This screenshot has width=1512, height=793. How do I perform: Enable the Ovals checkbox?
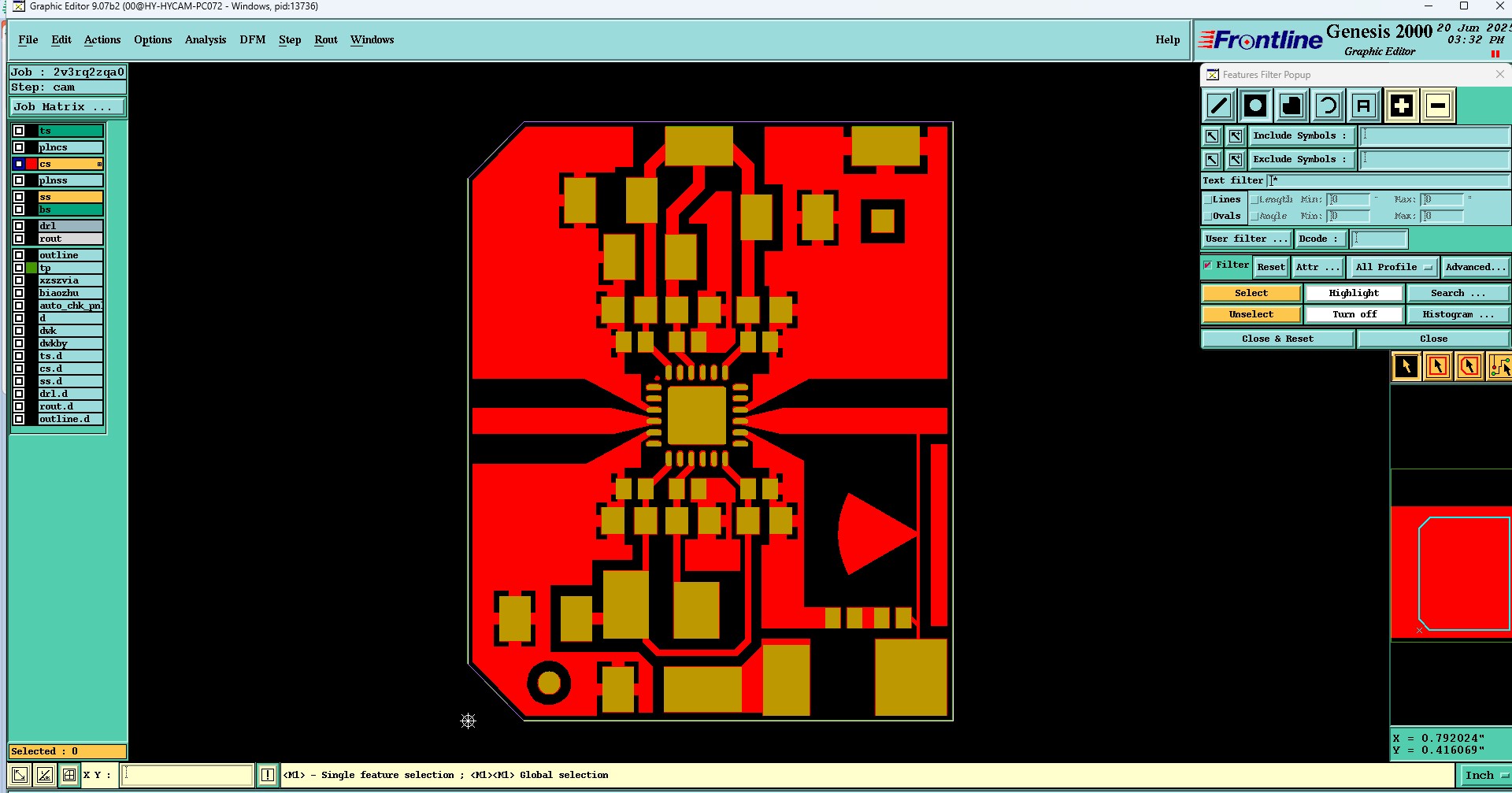[1208, 217]
